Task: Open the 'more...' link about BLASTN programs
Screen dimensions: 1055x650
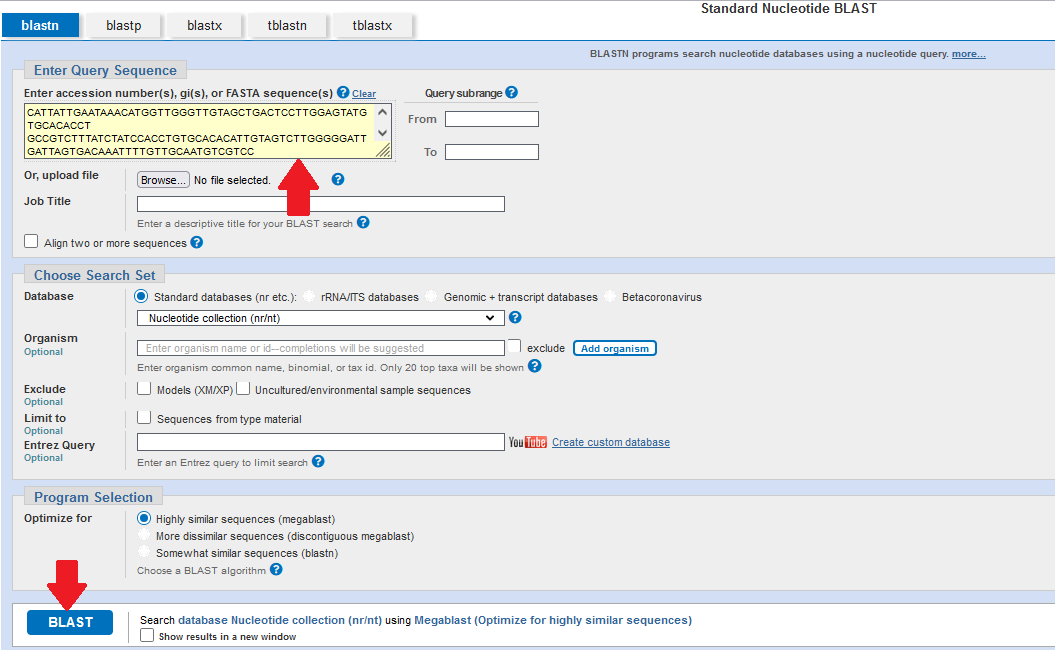Action: [968, 54]
